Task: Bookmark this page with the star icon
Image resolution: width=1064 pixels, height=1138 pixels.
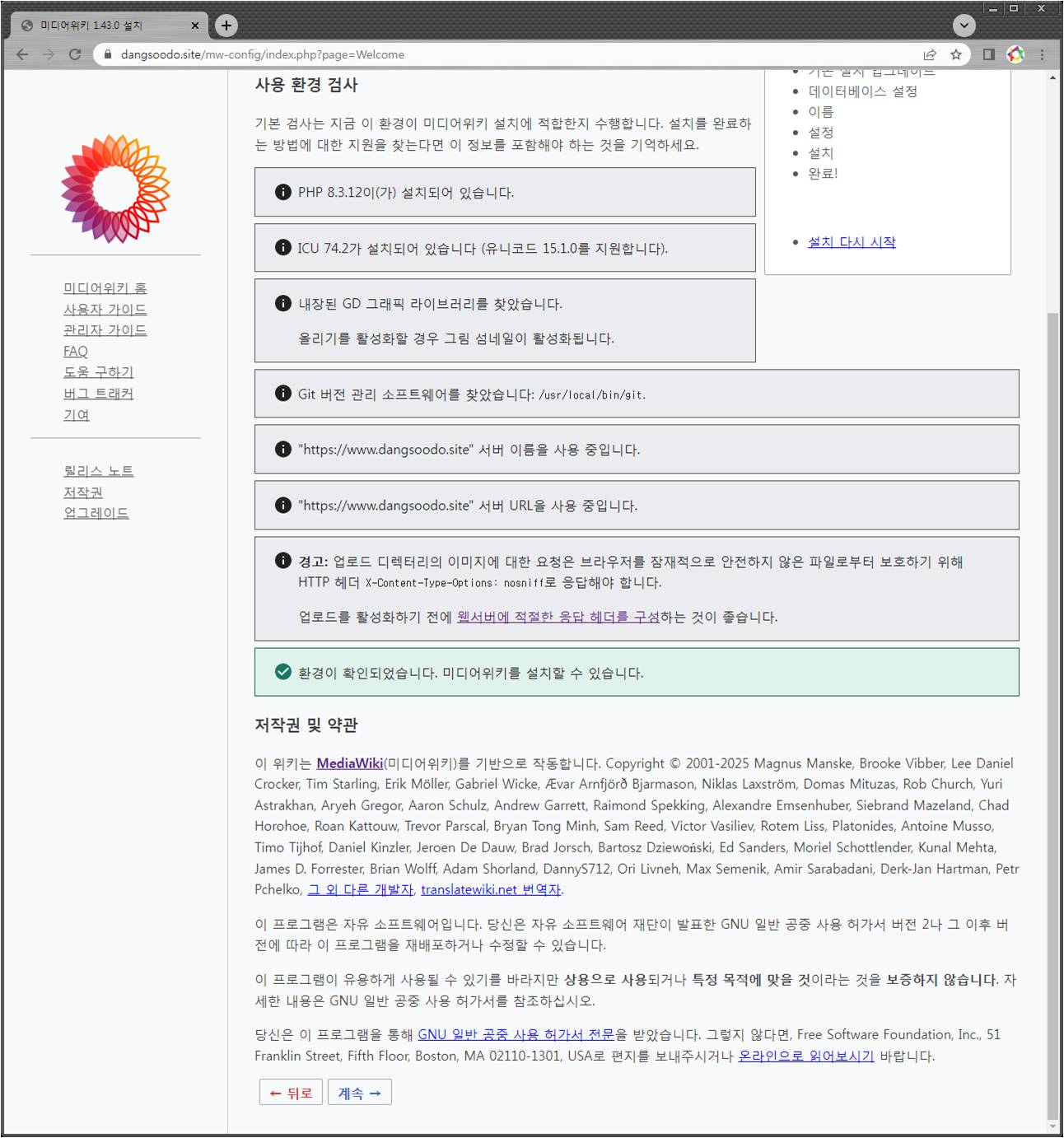Action: point(956,54)
